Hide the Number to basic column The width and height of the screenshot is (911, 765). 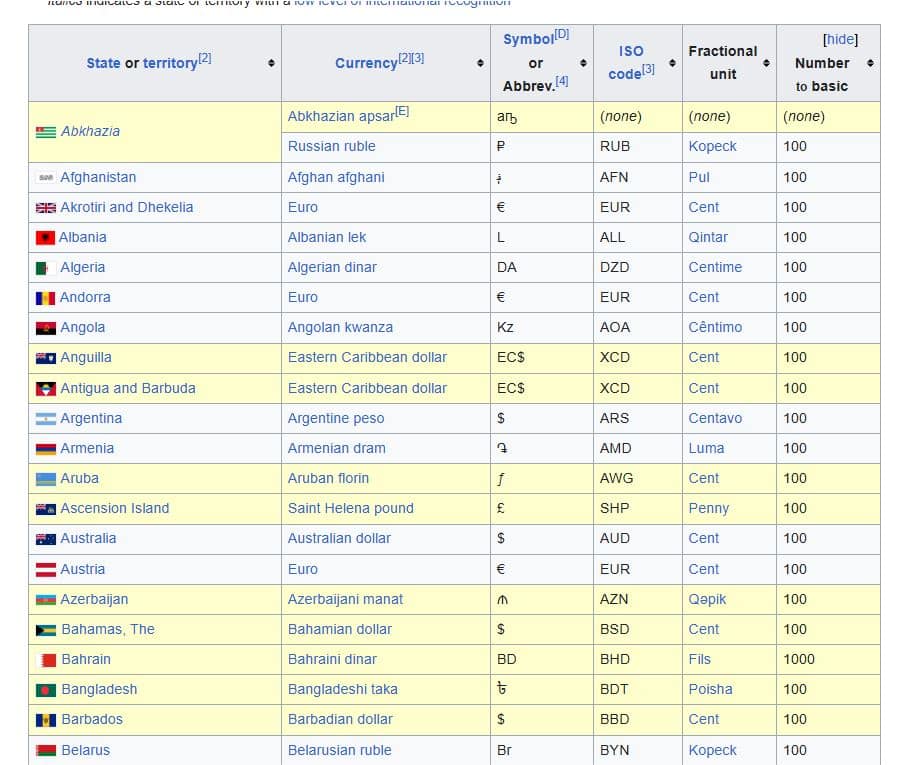(839, 39)
